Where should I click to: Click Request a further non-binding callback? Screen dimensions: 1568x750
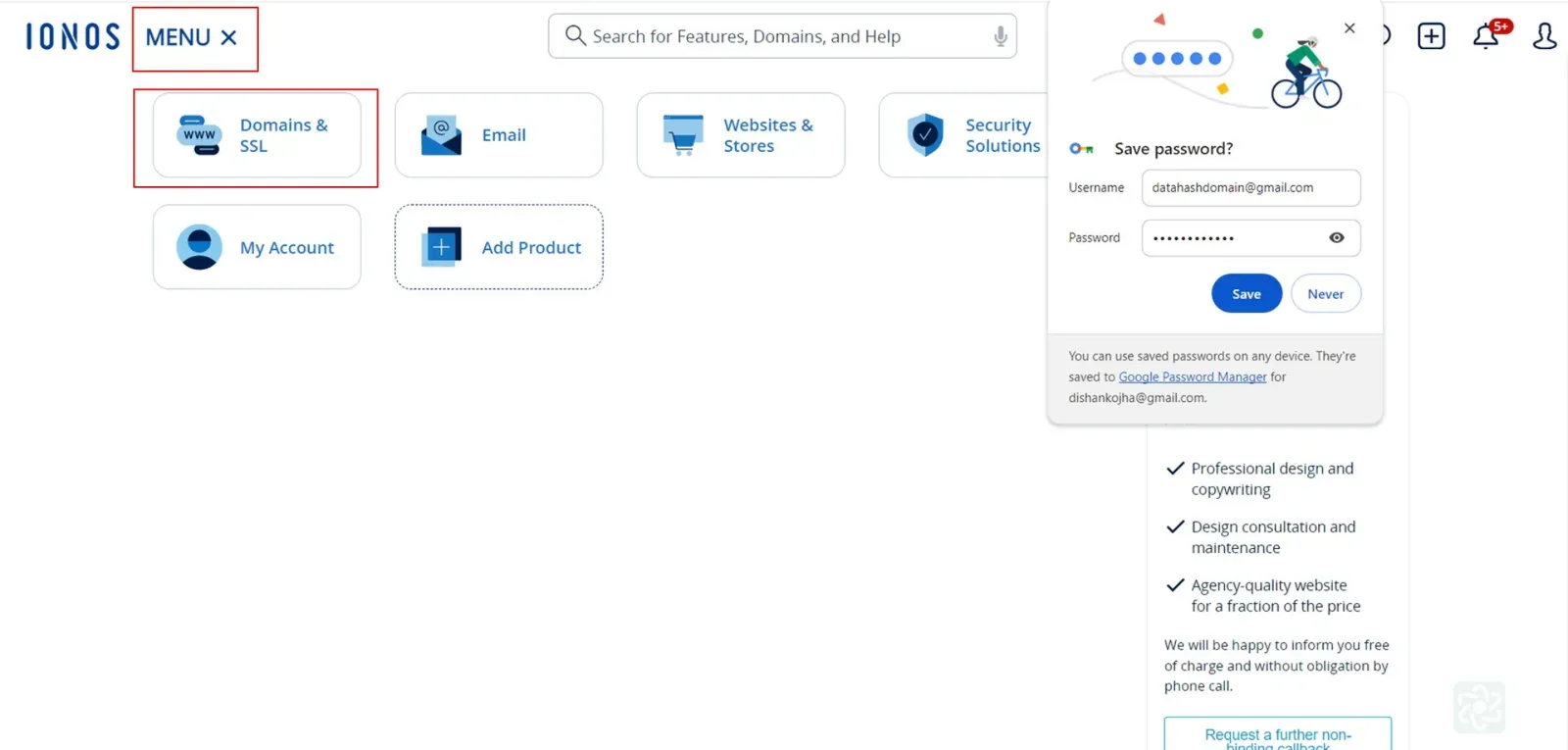pyautogui.click(x=1278, y=735)
